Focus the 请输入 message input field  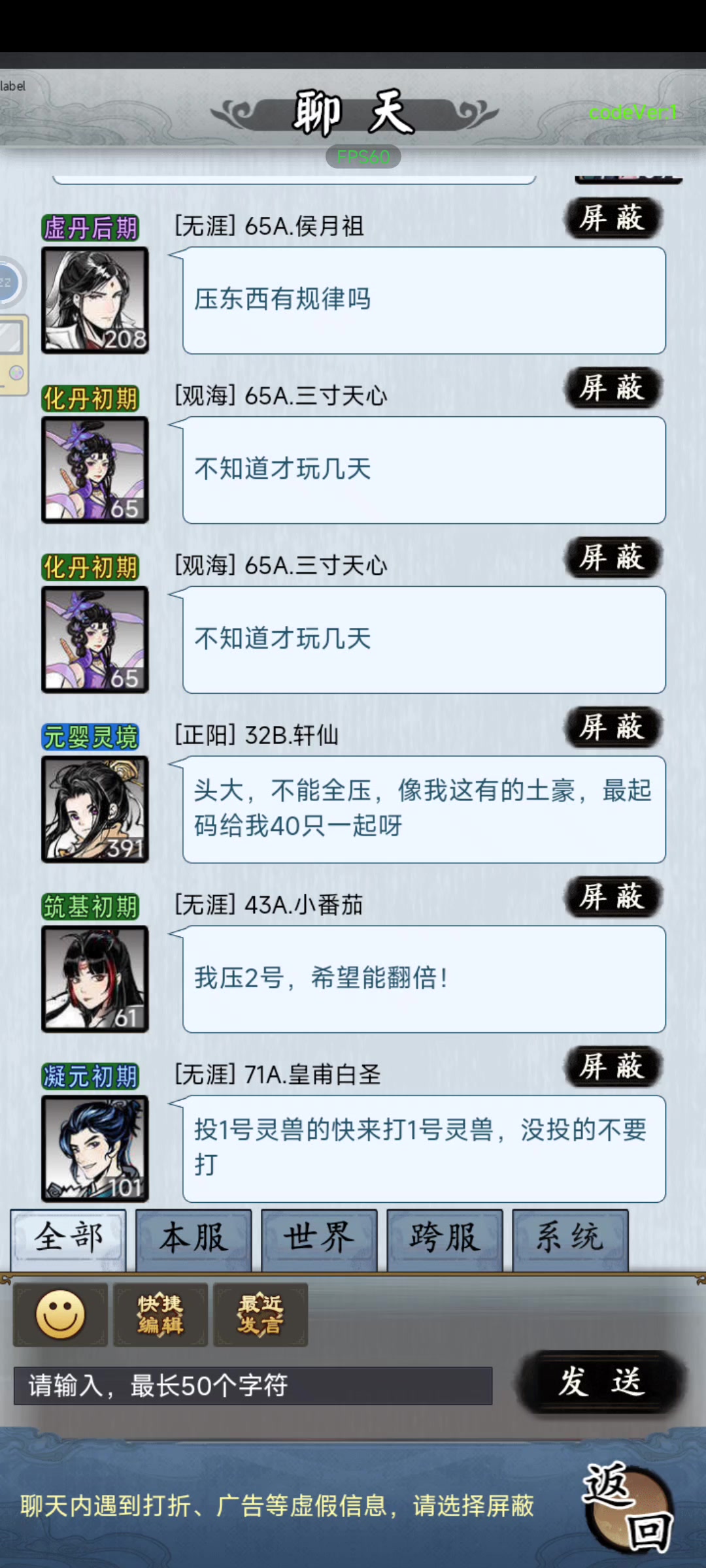(x=253, y=1385)
